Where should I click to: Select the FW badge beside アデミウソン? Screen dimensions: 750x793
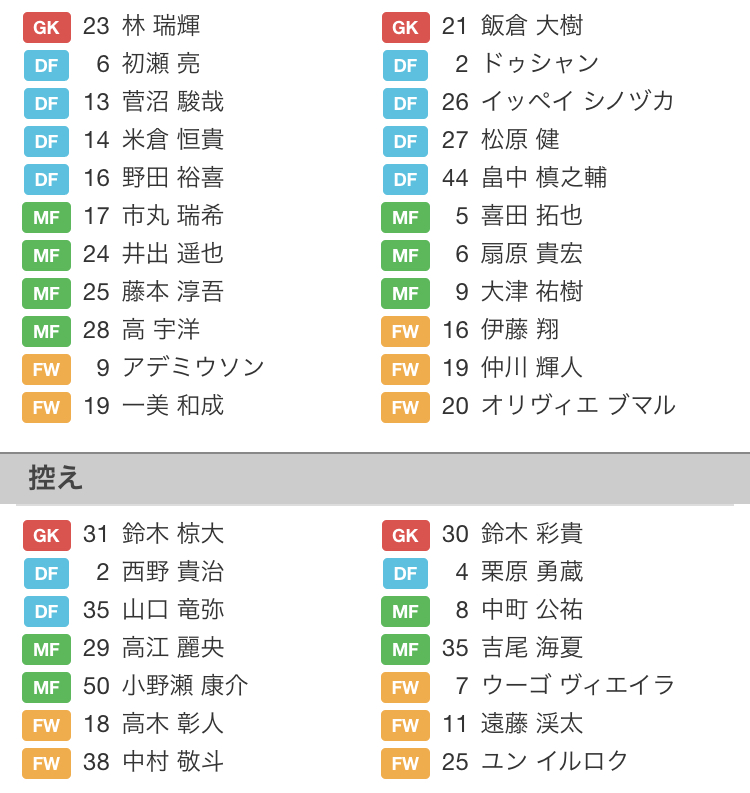(46, 369)
